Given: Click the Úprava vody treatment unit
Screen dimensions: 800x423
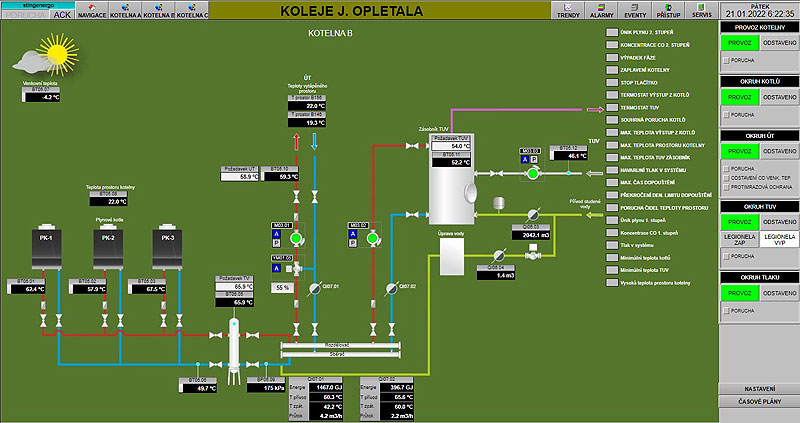Looking at the screenshot, I should coord(452,257).
